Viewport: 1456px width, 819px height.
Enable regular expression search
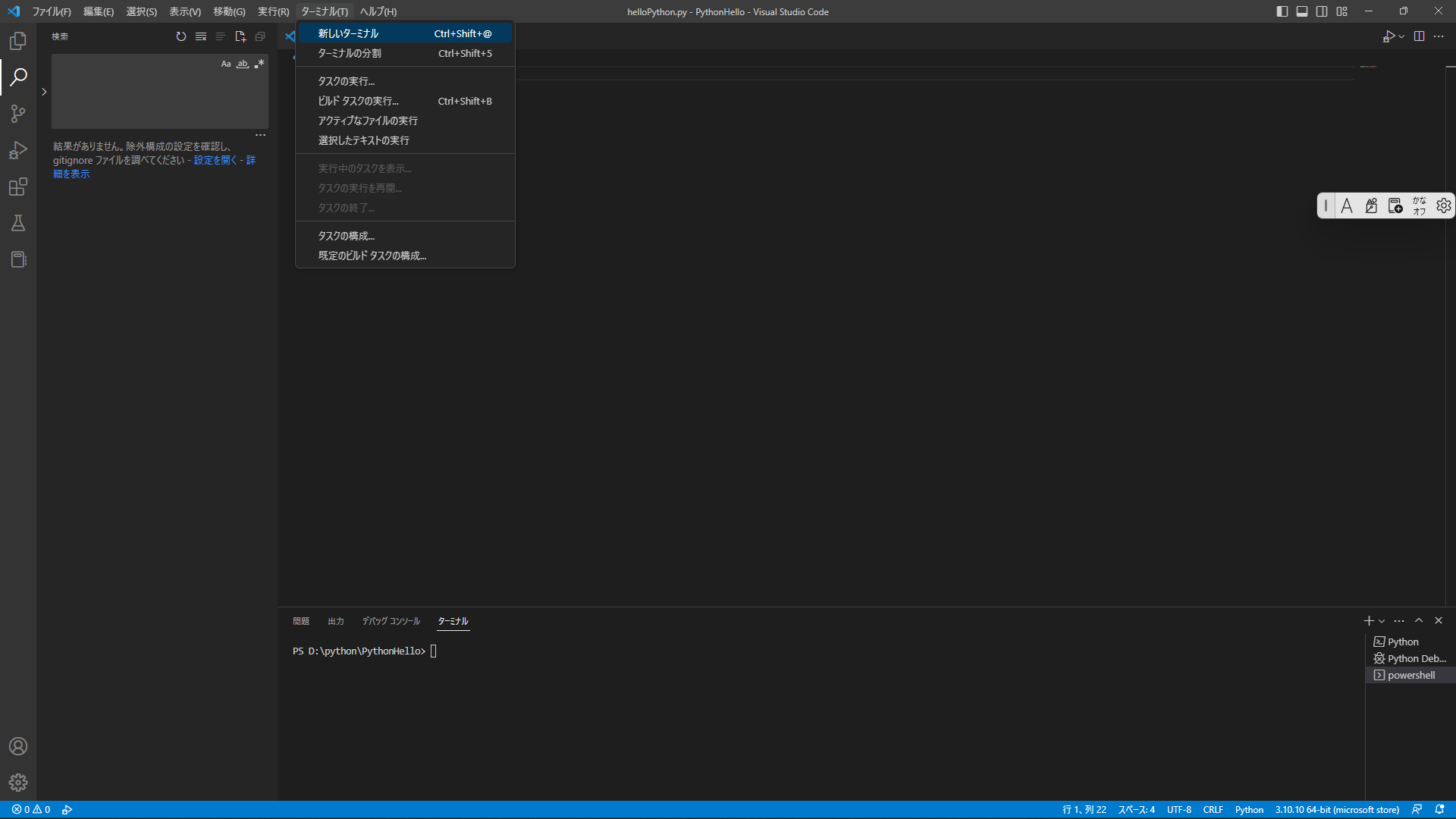coord(259,64)
